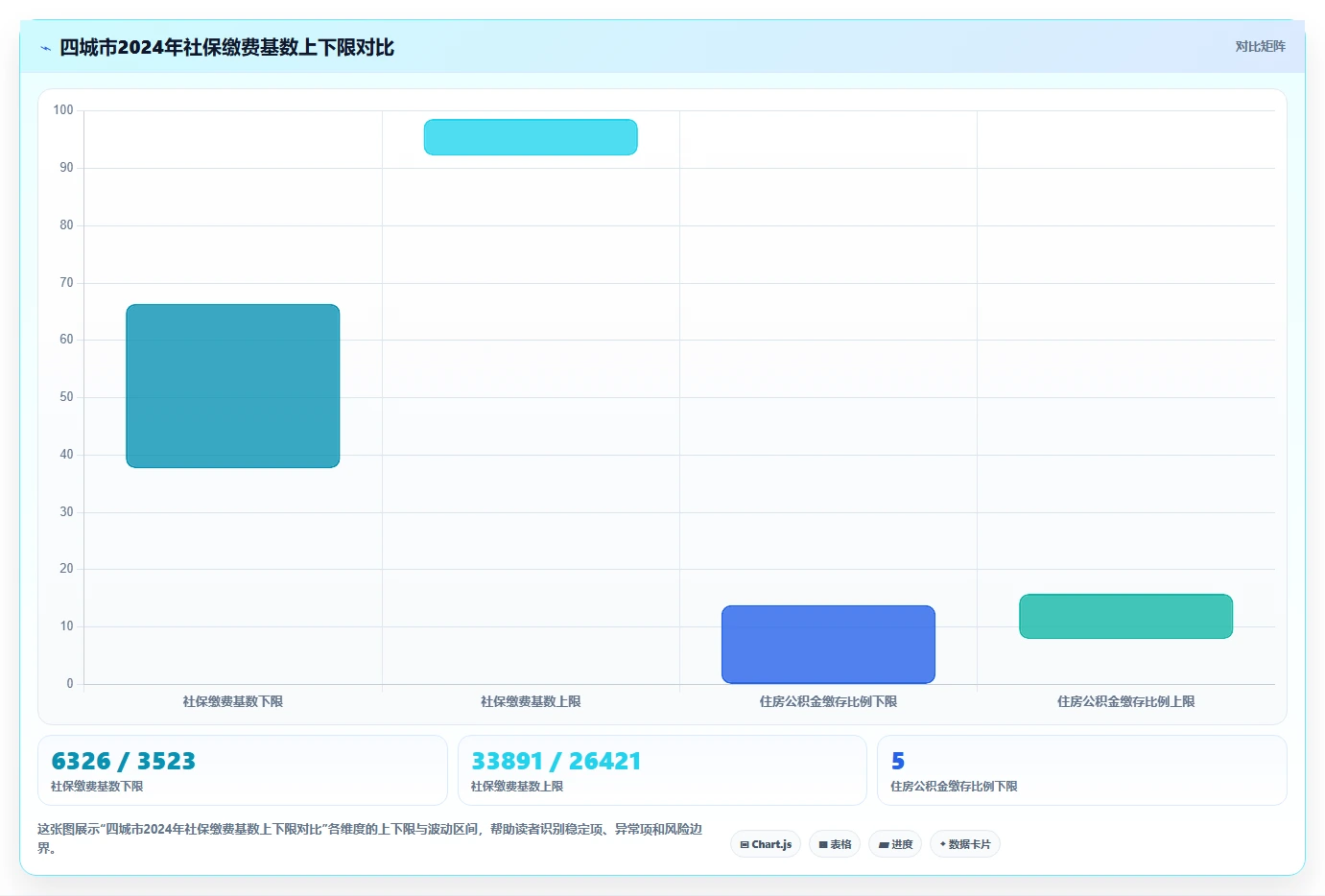This screenshot has height=896, width=1325.
Task: Click the description text starting with 这张图展示
Action: tap(370, 838)
